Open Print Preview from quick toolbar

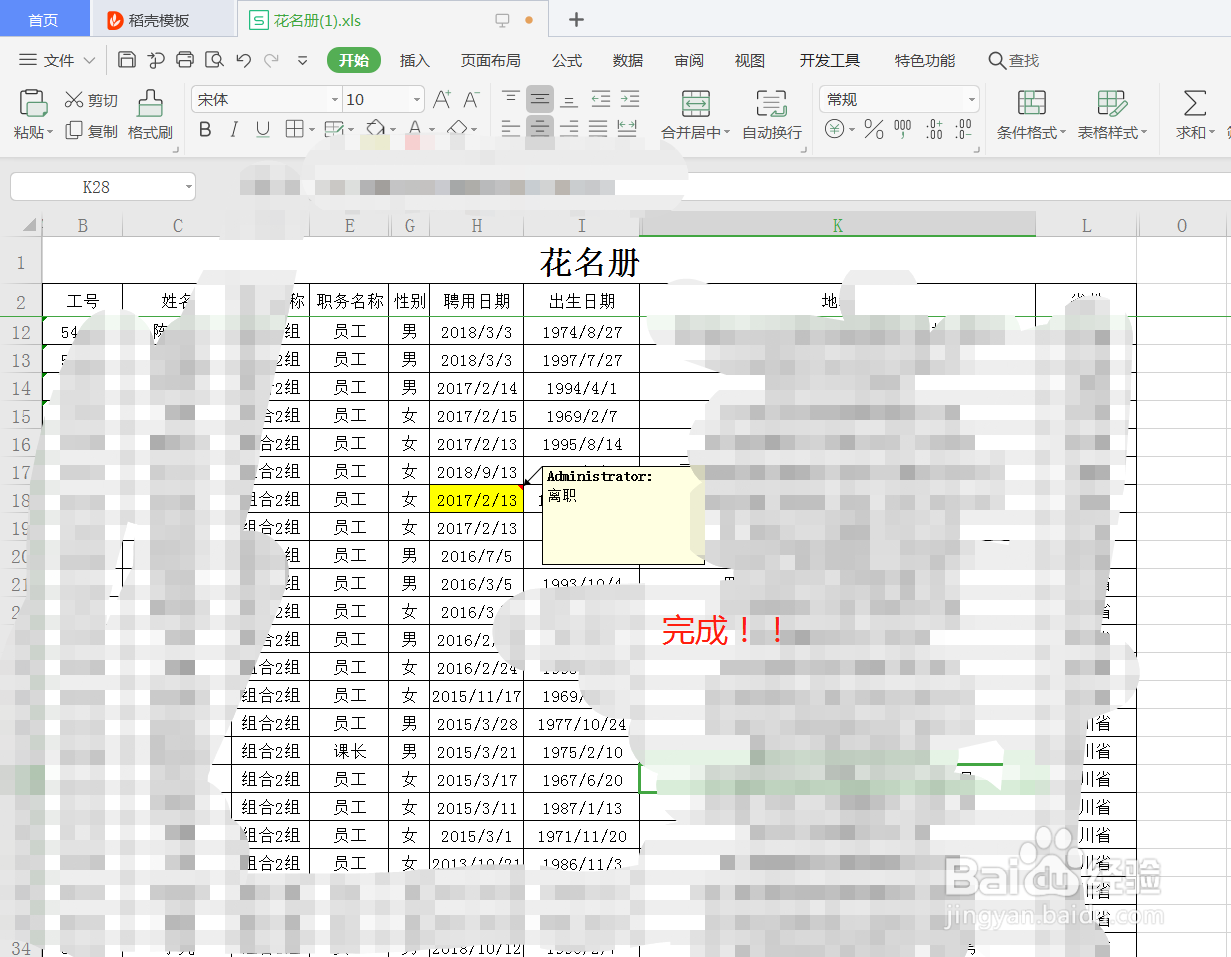[x=214, y=60]
